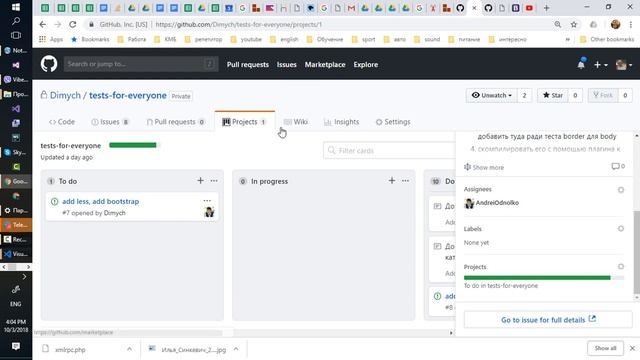640x360 pixels.
Task: Click the GitHub octocat logo
Action: coord(49,64)
